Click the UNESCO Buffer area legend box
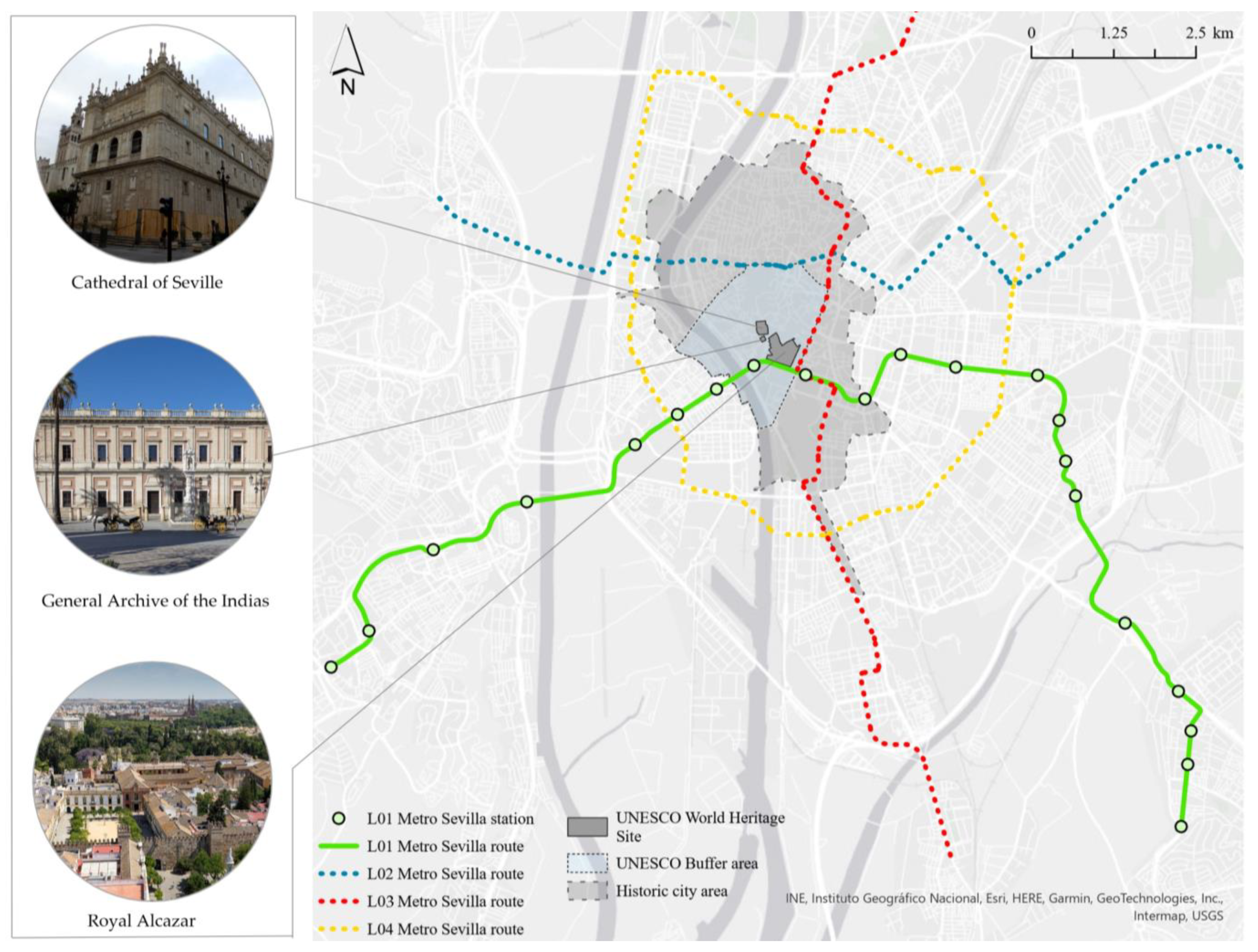1258x952 pixels. pyautogui.click(x=587, y=863)
